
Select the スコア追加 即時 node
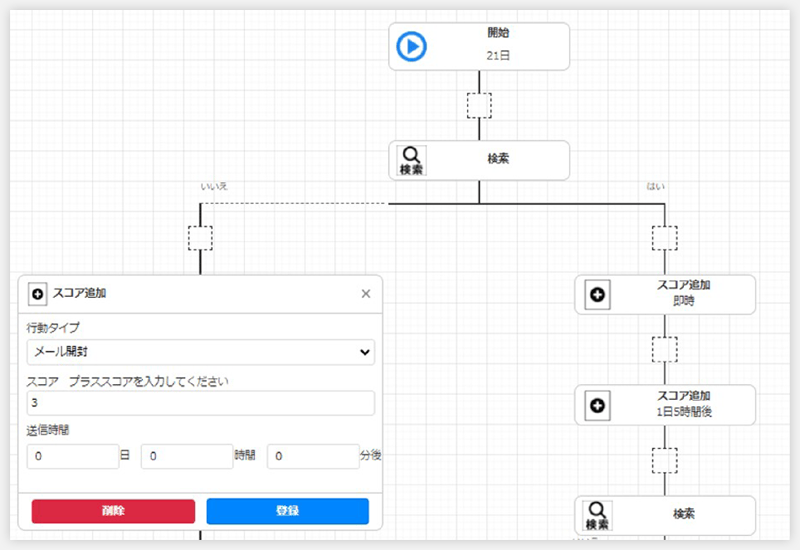click(665, 294)
